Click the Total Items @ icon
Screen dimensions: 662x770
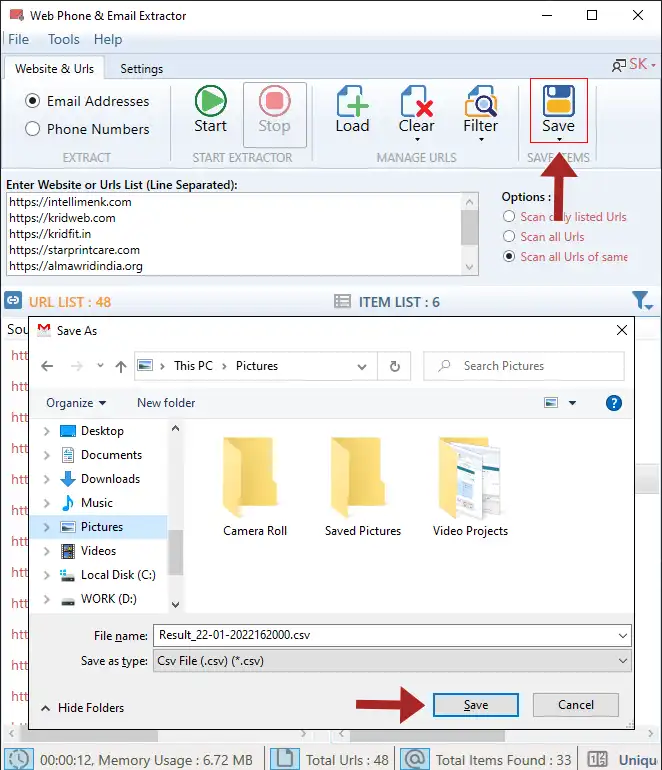(415, 759)
